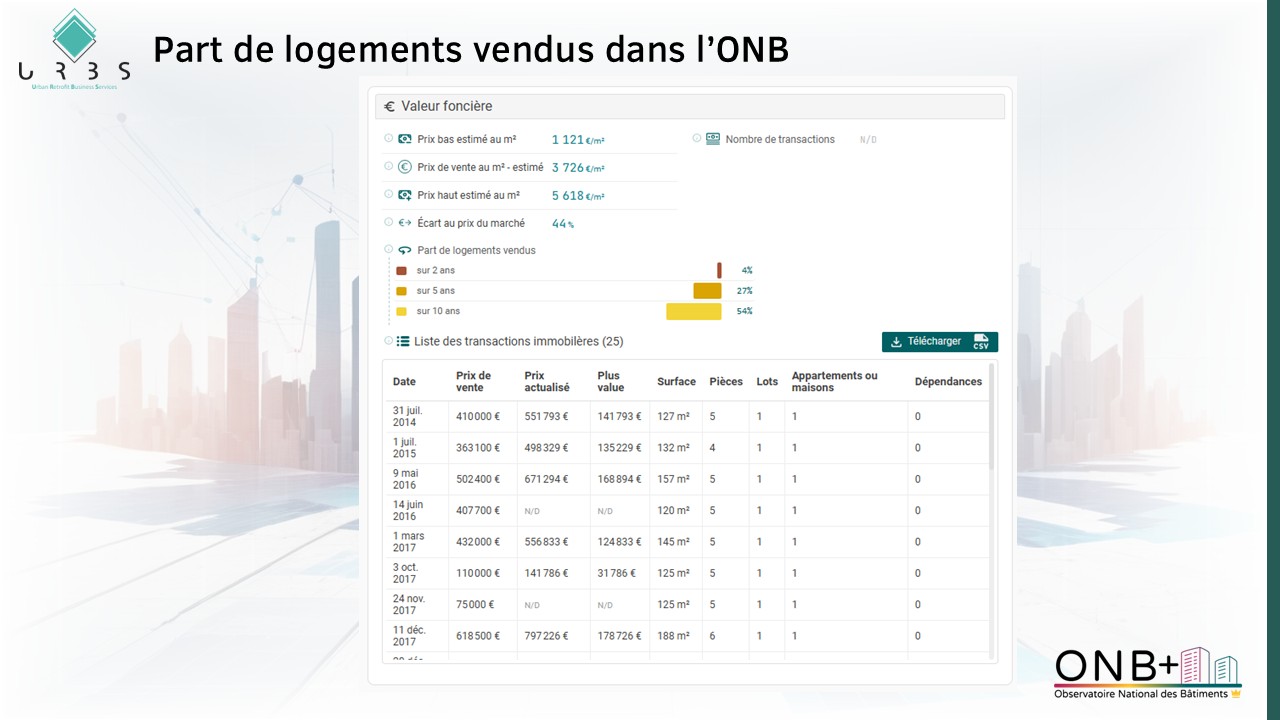This screenshot has height=720, width=1280.
Task: Click the CSV file icon on the download button
Action: [981, 342]
